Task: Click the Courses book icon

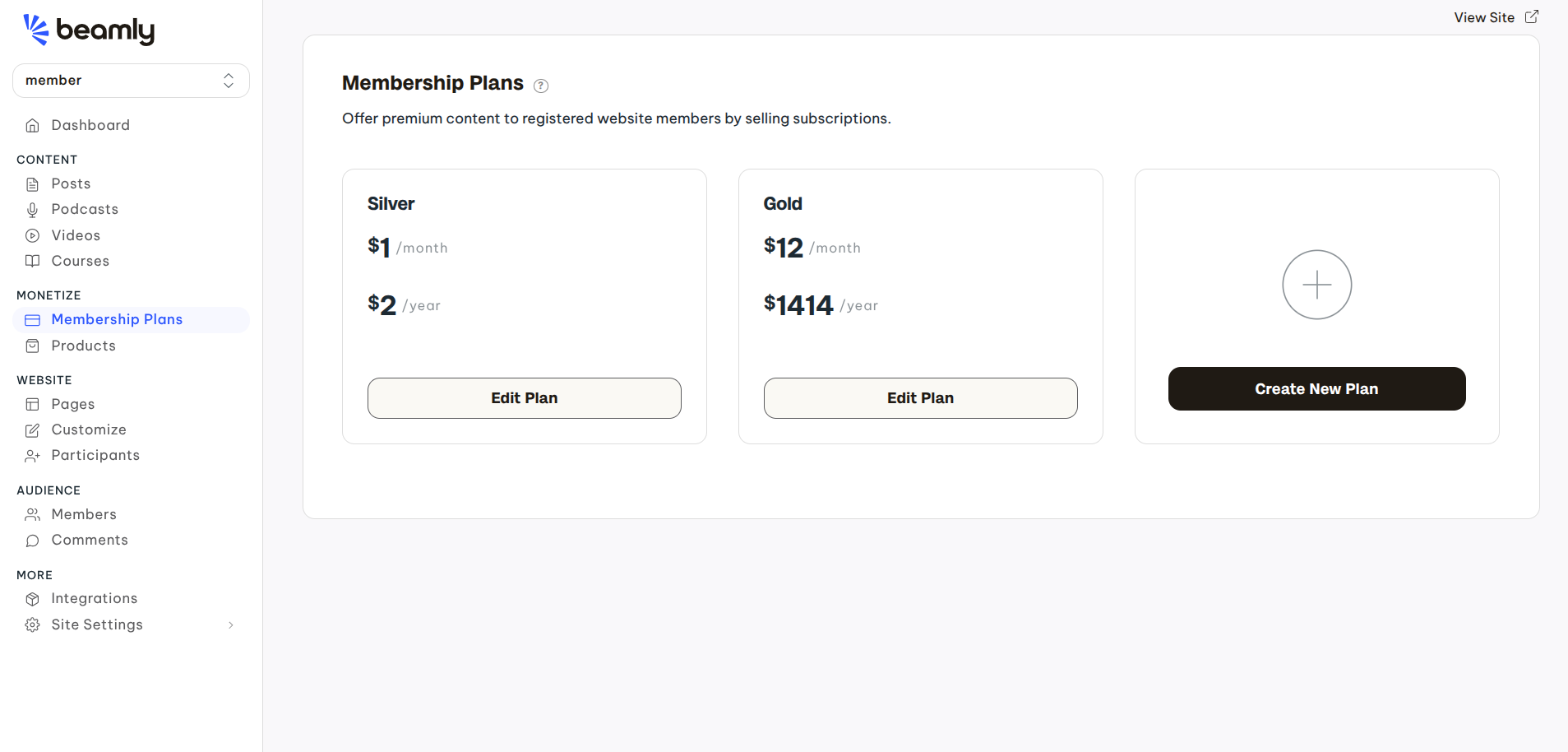Action: click(32, 262)
